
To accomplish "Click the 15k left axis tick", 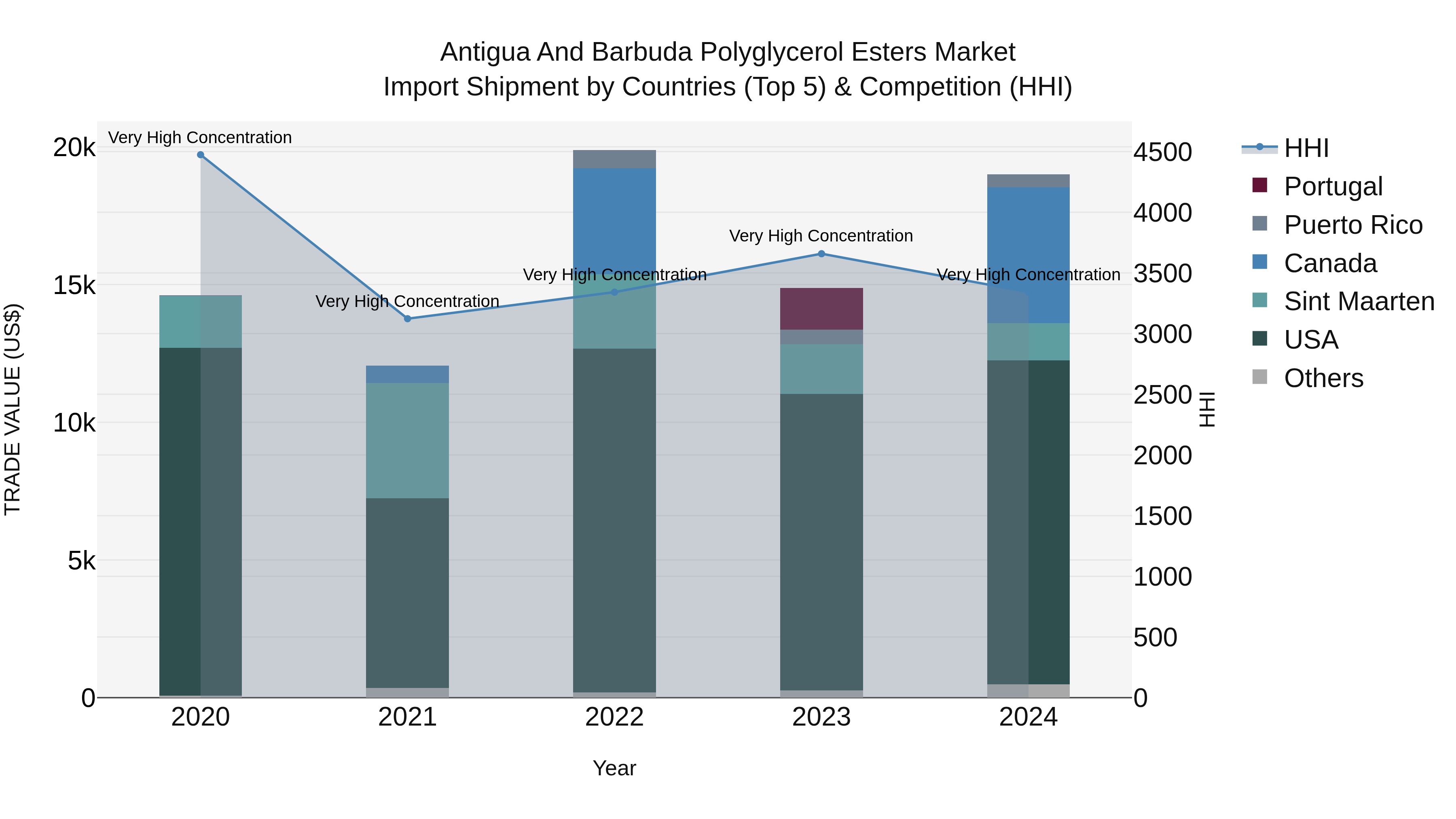I will pyautogui.click(x=74, y=286).
